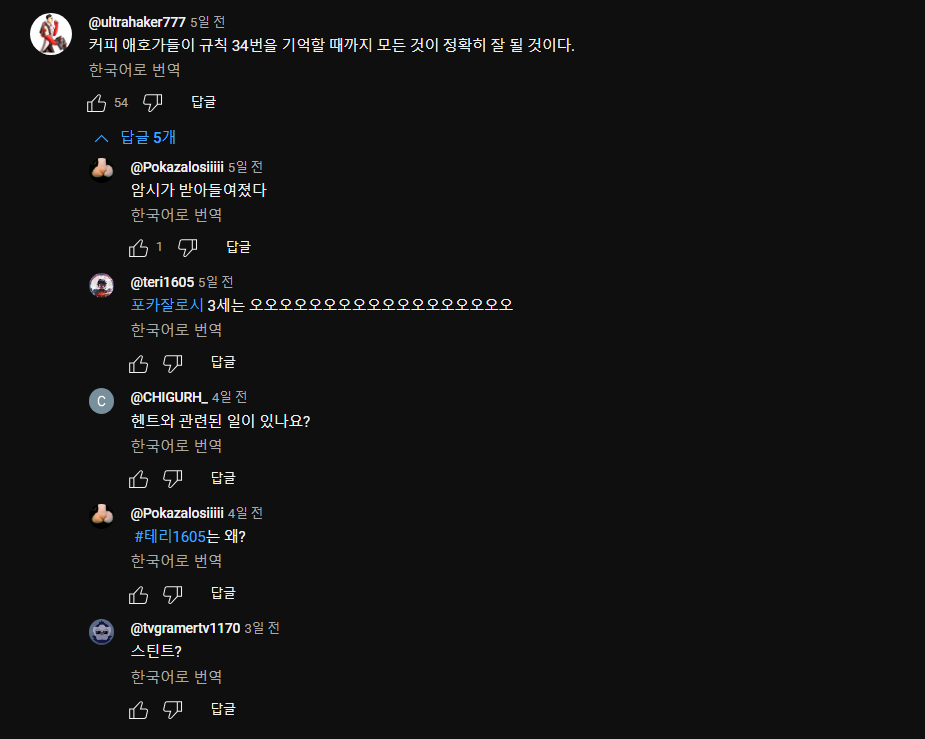
Task: Like the @ultrahaker777 top comment
Action: click(x=97, y=103)
